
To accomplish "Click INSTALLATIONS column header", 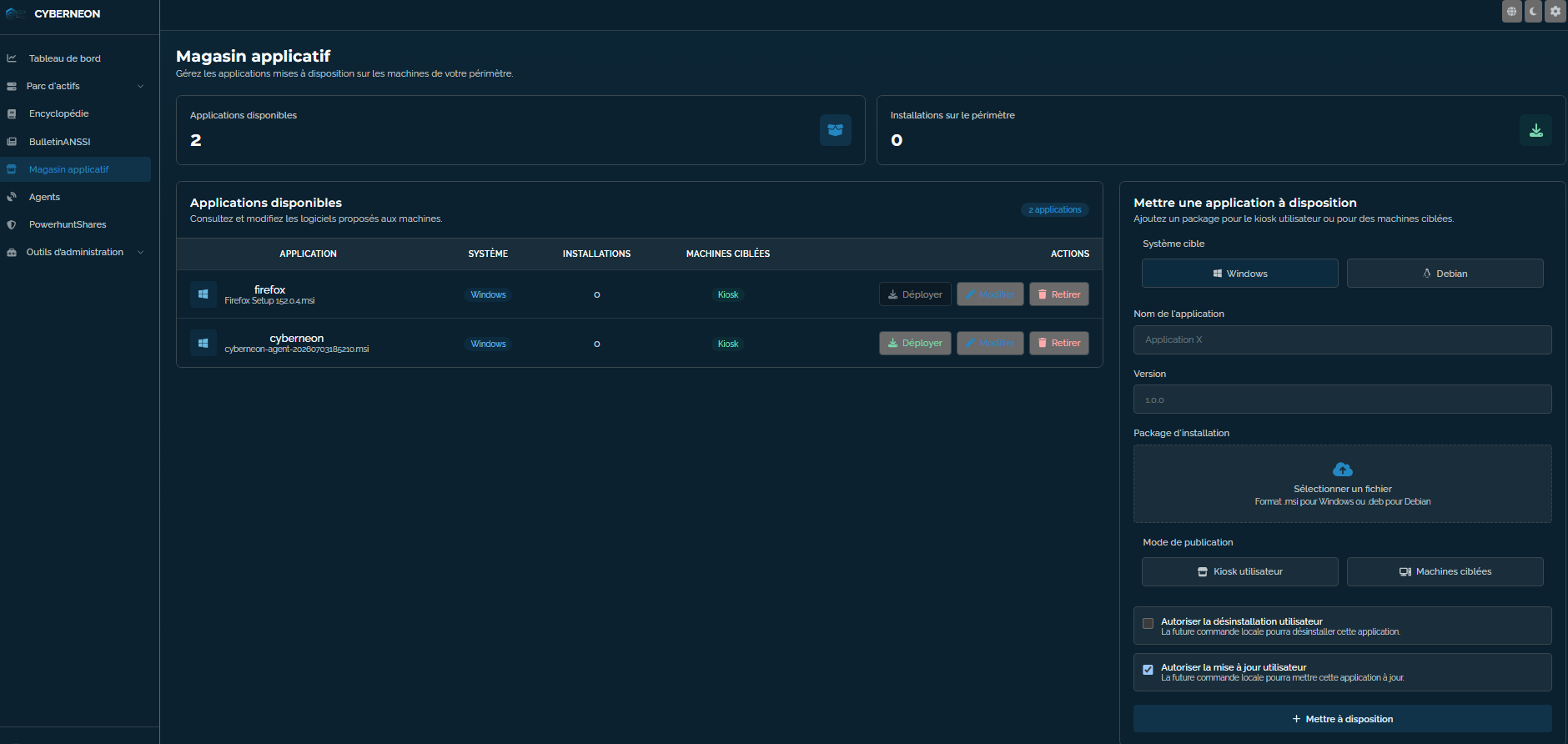I will (x=596, y=254).
